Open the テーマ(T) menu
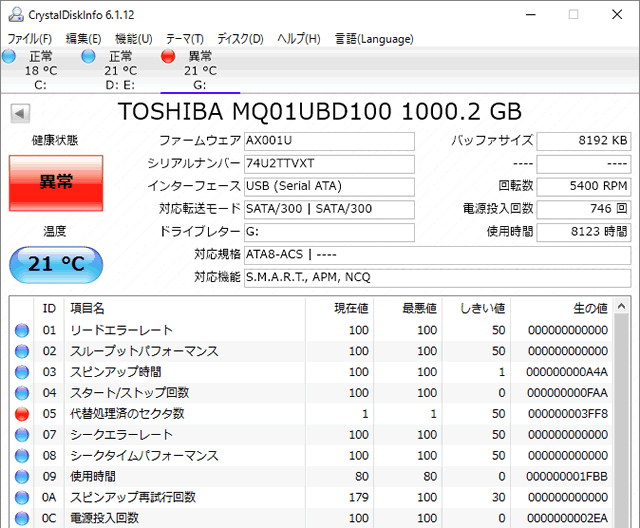640x528 pixels. pos(184,39)
